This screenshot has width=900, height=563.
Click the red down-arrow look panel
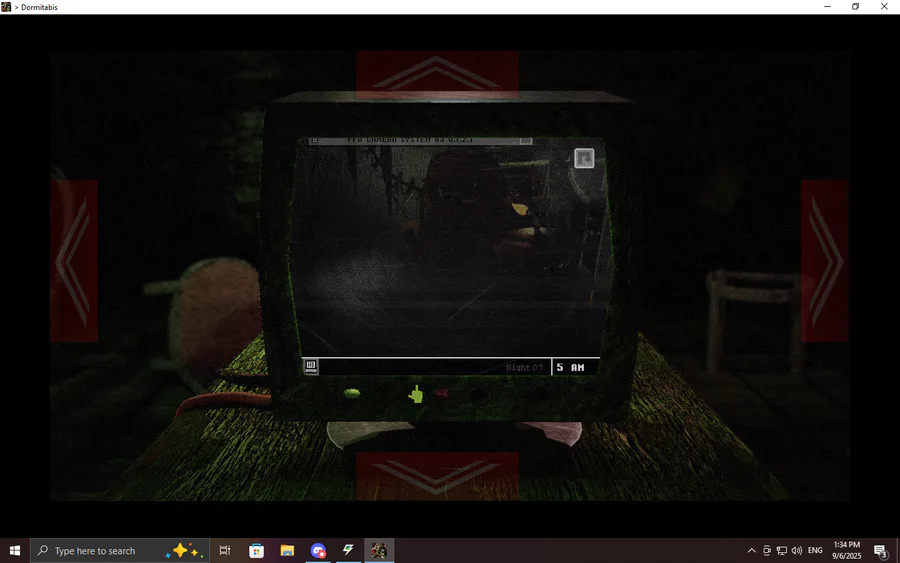[x=437, y=476]
